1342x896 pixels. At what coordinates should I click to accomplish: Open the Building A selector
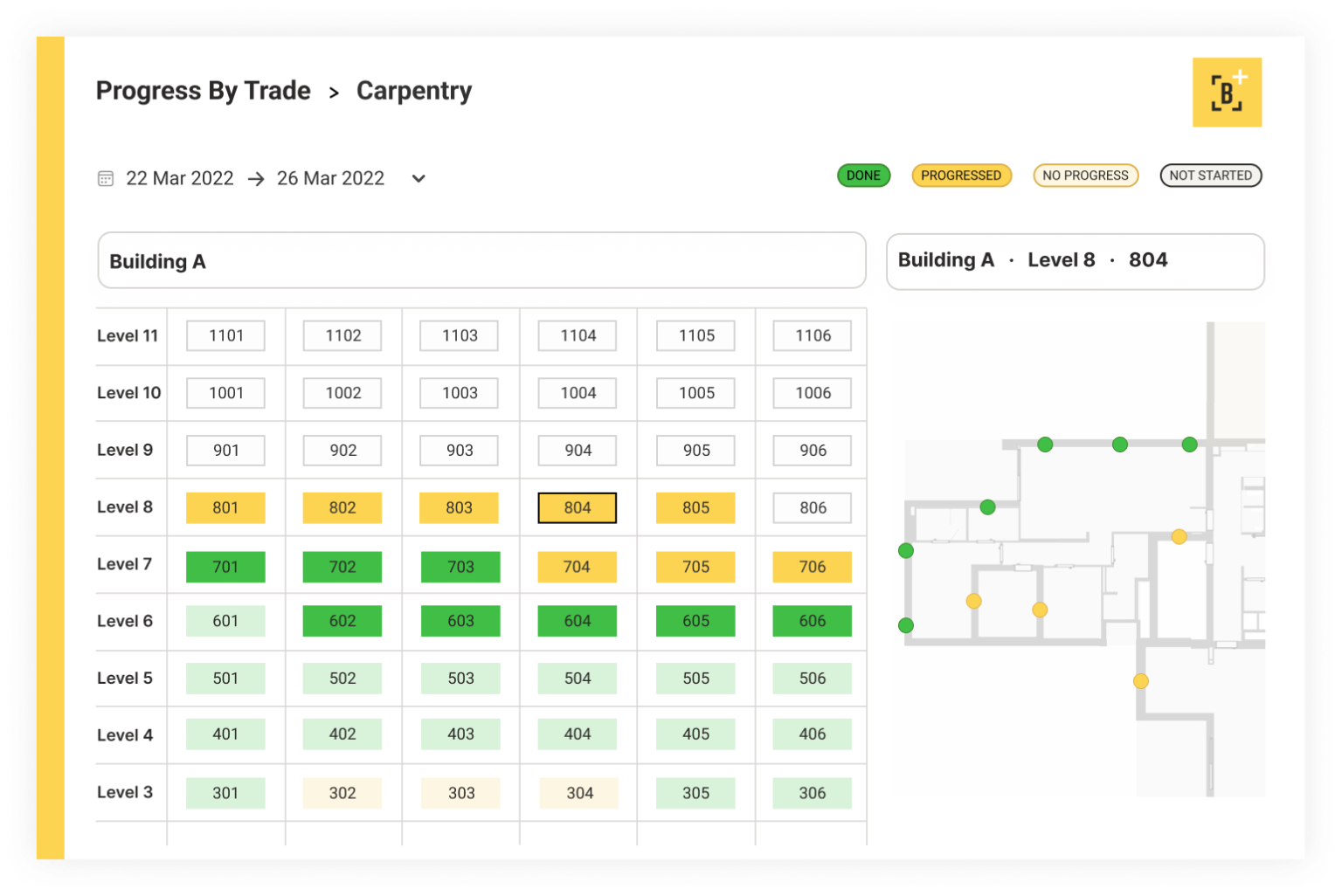click(481, 261)
